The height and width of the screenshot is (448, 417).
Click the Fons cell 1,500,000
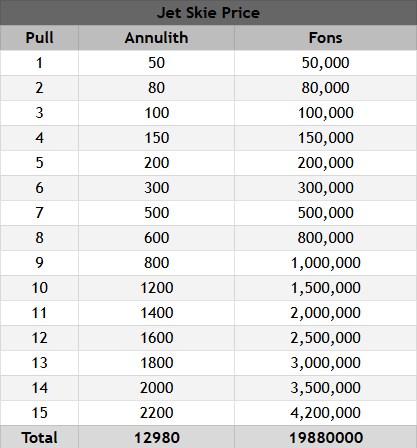click(326, 288)
